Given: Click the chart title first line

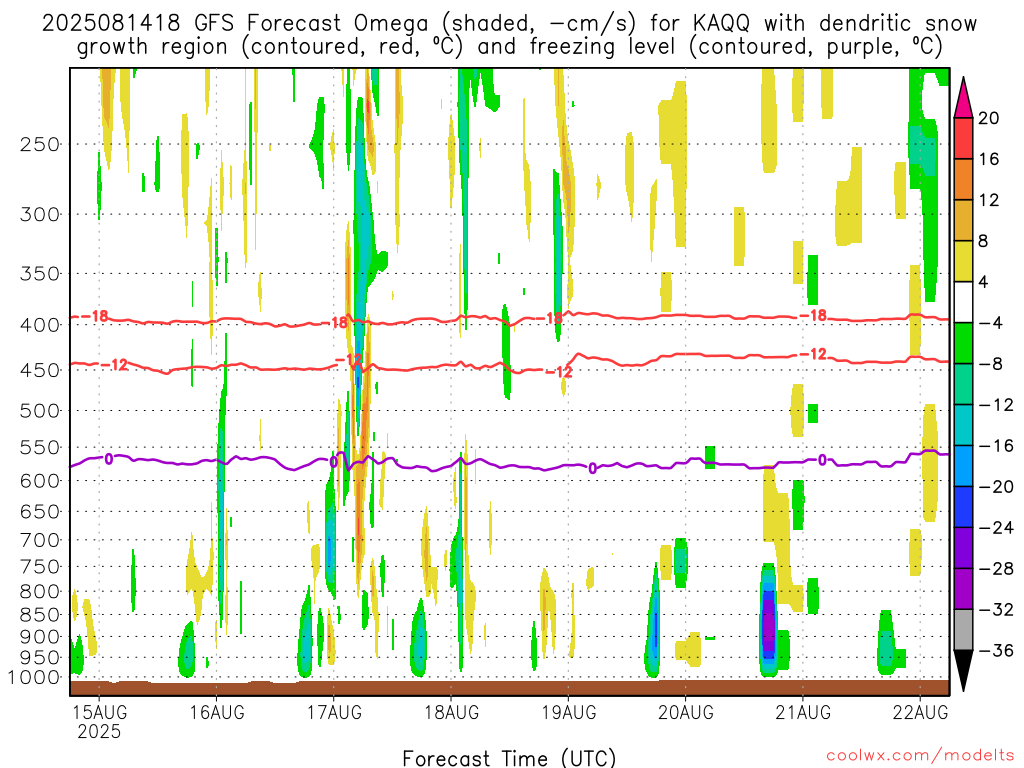Looking at the screenshot, I should pos(509,24).
